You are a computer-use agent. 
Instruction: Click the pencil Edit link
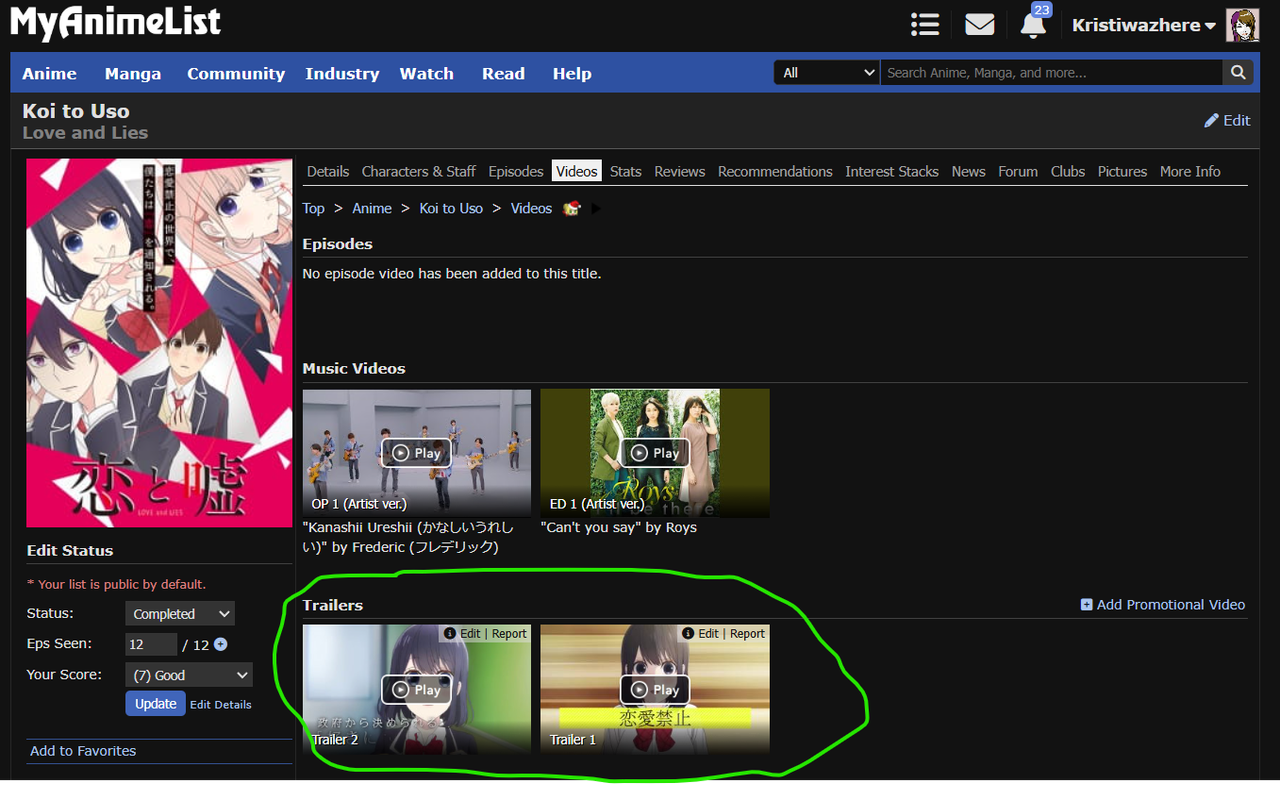coord(1227,120)
